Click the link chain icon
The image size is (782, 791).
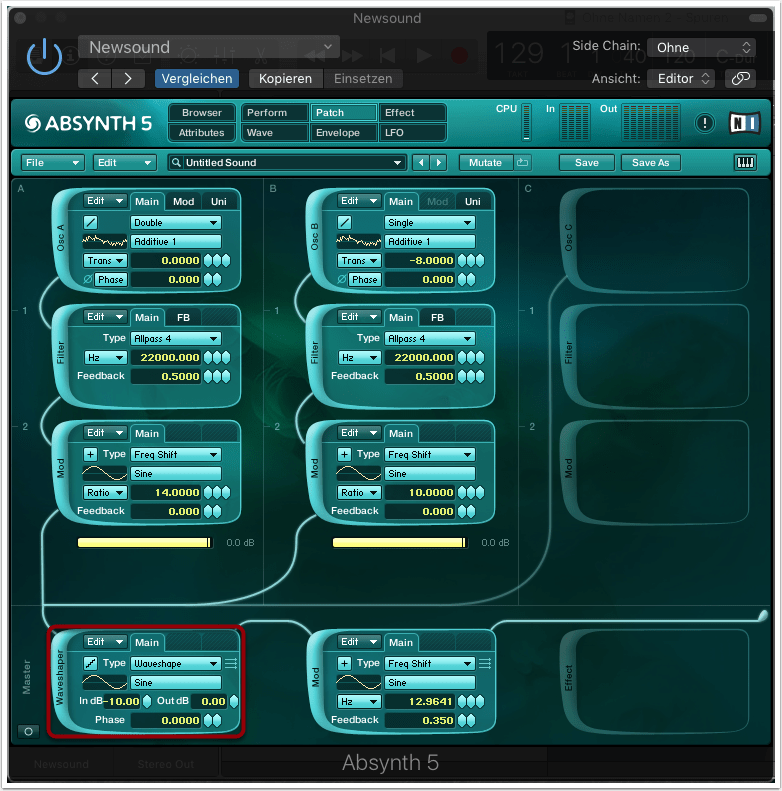click(x=741, y=78)
